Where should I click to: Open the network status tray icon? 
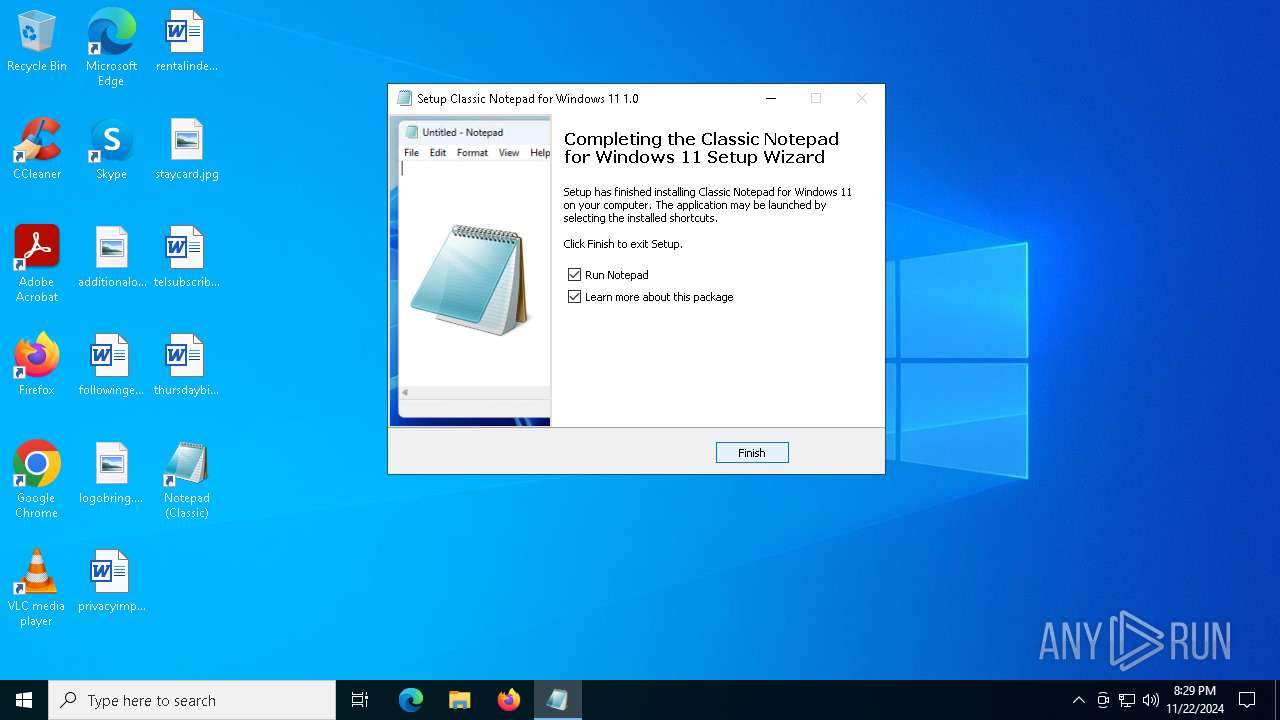(1127, 700)
